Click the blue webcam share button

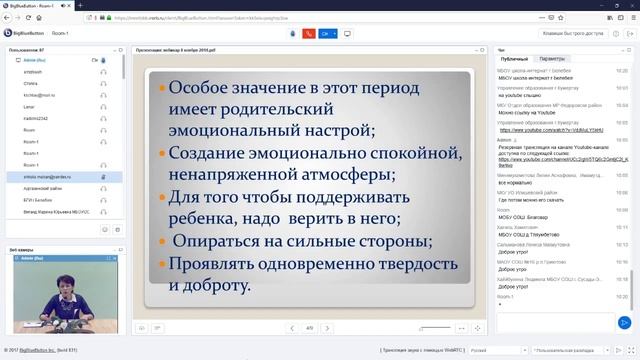pyautogui.click(x=325, y=33)
